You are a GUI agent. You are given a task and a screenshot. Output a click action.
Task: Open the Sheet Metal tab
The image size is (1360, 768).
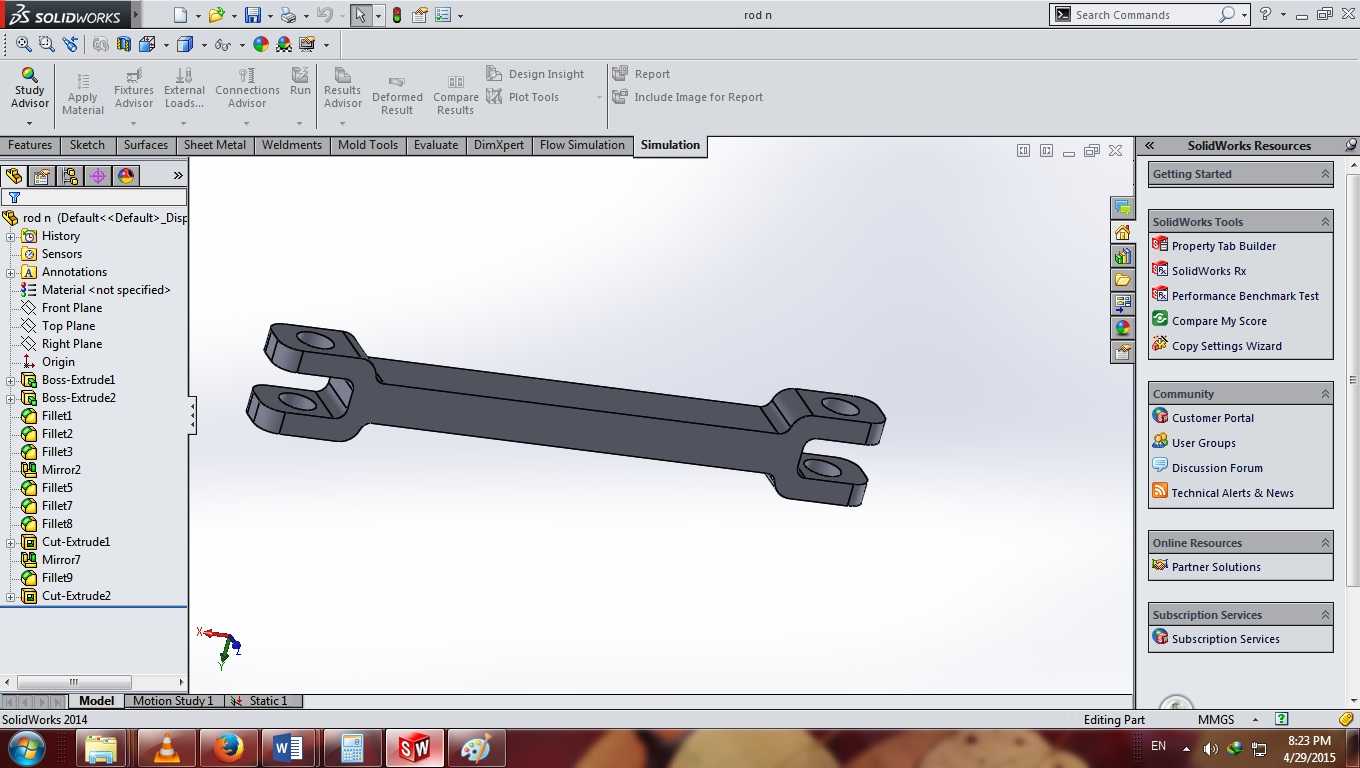[x=215, y=145]
